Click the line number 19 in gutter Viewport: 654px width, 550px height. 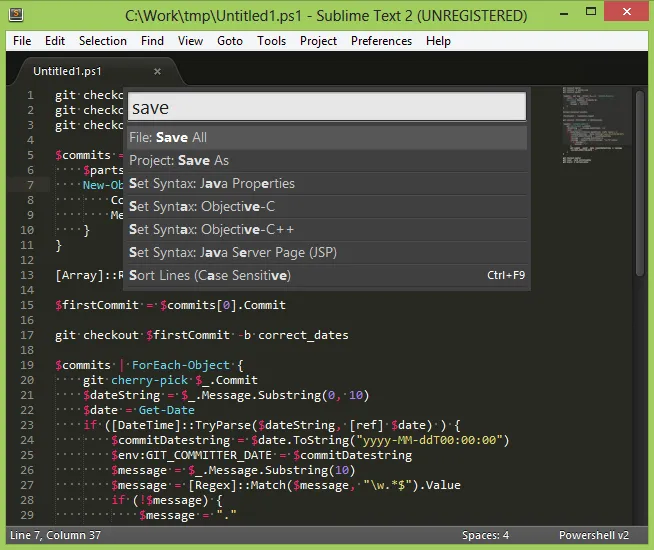click(29, 365)
